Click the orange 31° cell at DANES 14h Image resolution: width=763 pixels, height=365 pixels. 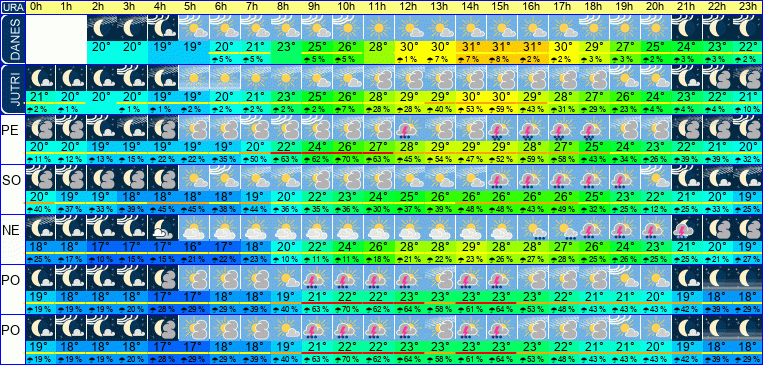click(x=471, y=48)
